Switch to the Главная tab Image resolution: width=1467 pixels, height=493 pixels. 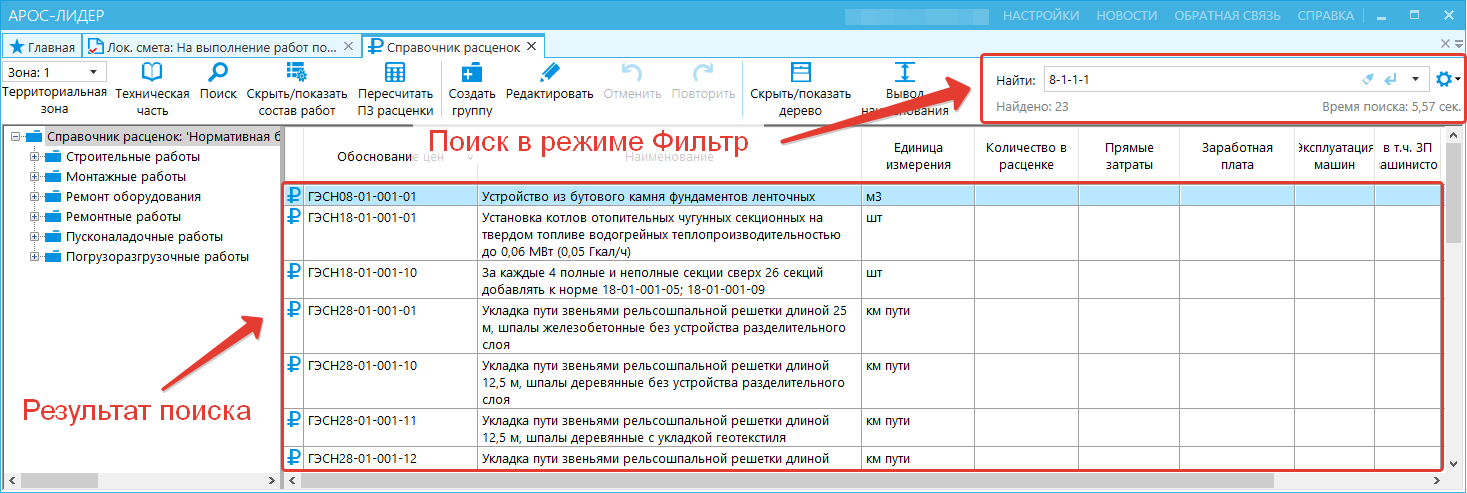(42, 46)
